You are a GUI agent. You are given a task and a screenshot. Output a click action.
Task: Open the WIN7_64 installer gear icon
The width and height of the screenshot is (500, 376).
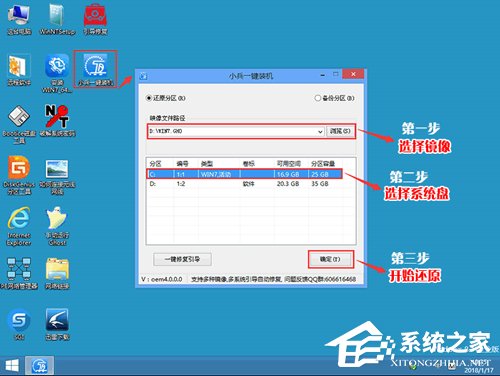(x=57, y=73)
